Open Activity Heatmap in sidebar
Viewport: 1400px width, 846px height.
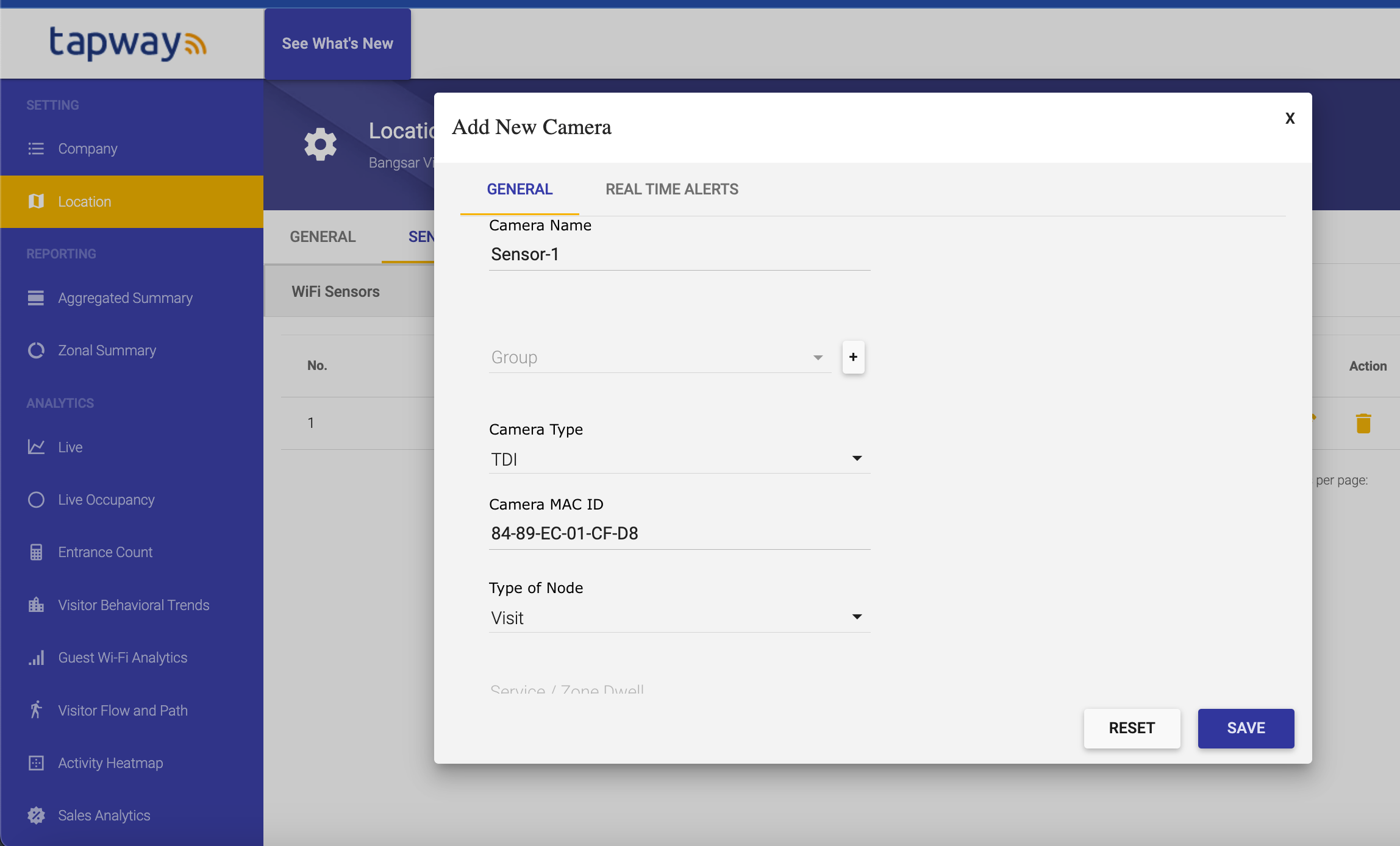click(110, 763)
